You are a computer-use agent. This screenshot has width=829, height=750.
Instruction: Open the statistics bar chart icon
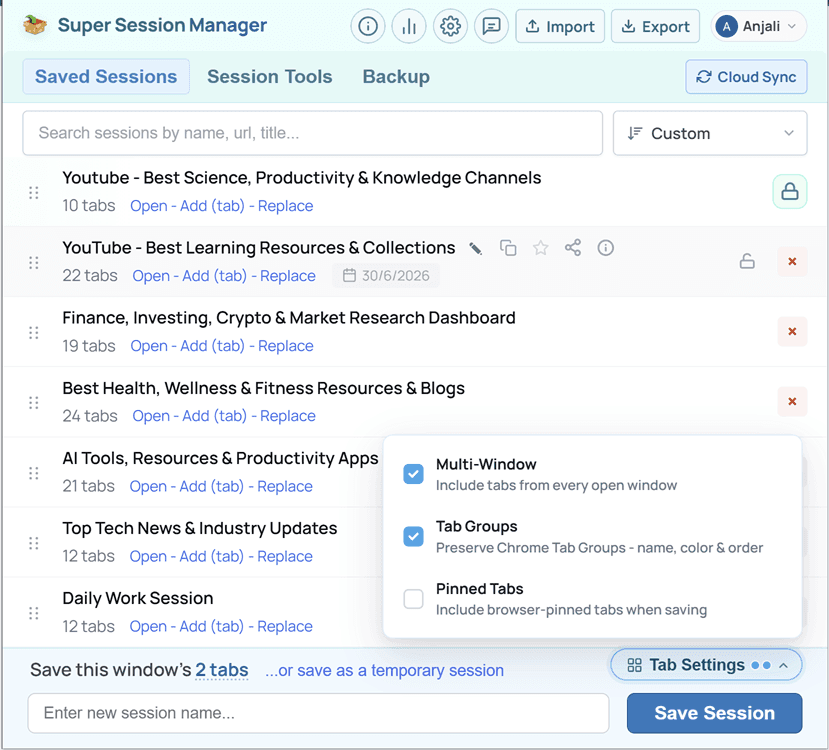click(409, 26)
